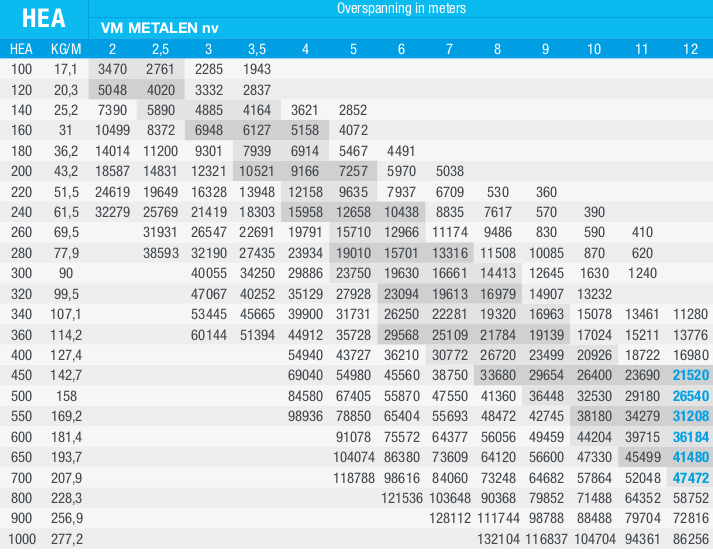The height and width of the screenshot is (552, 713).
Task: Select cell 86256 in HEA 1000 row
Action: point(690,539)
